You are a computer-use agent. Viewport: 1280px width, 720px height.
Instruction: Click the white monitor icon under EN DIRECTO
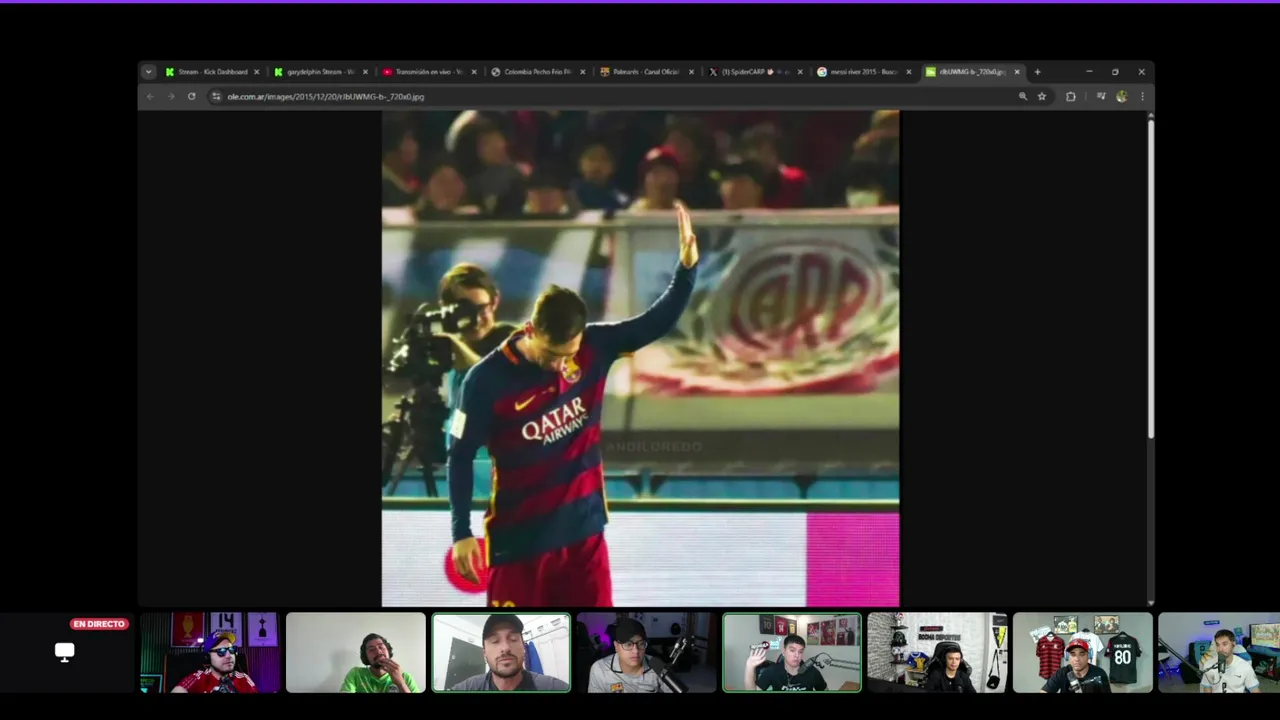pyautogui.click(x=64, y=653)
